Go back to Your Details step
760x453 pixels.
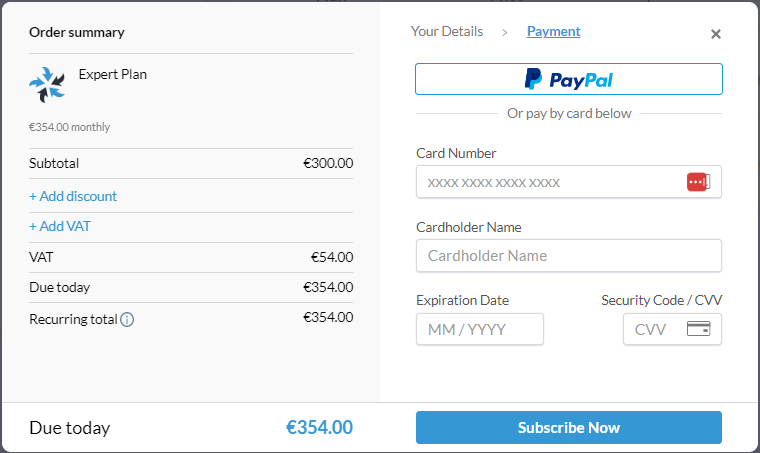click(x=447, y=31)
